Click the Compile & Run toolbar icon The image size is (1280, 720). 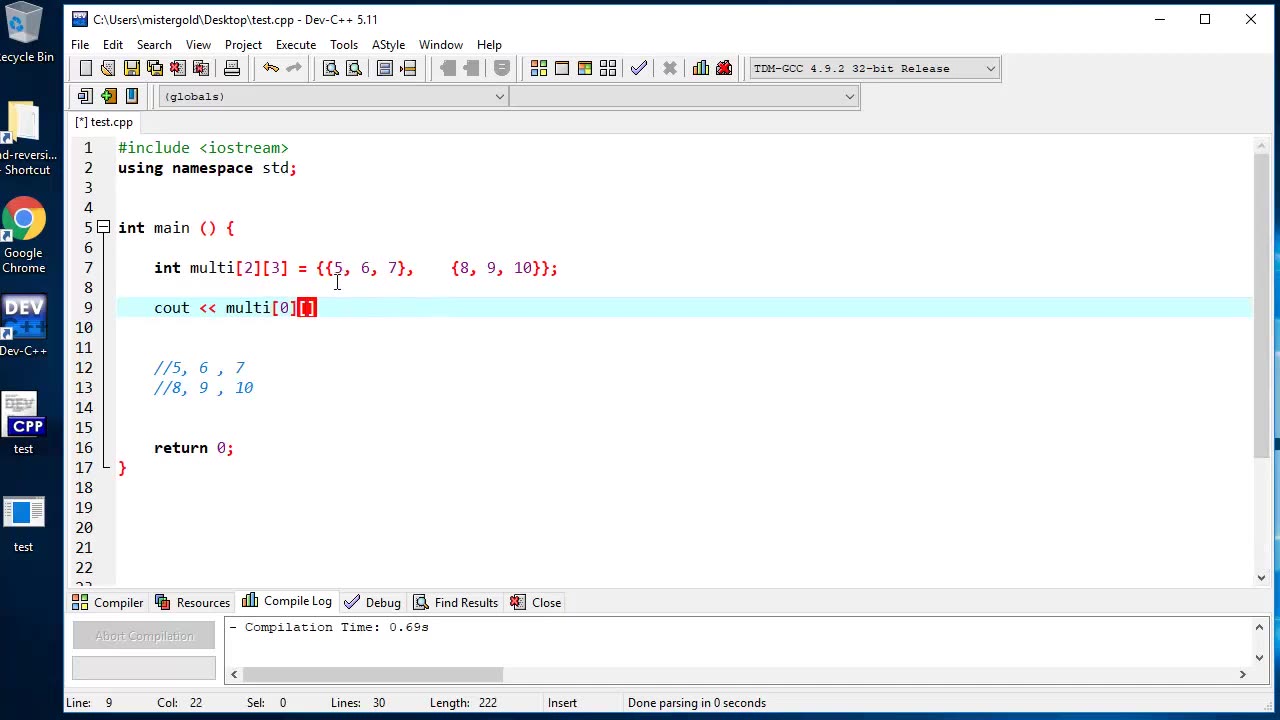[584, 68]
